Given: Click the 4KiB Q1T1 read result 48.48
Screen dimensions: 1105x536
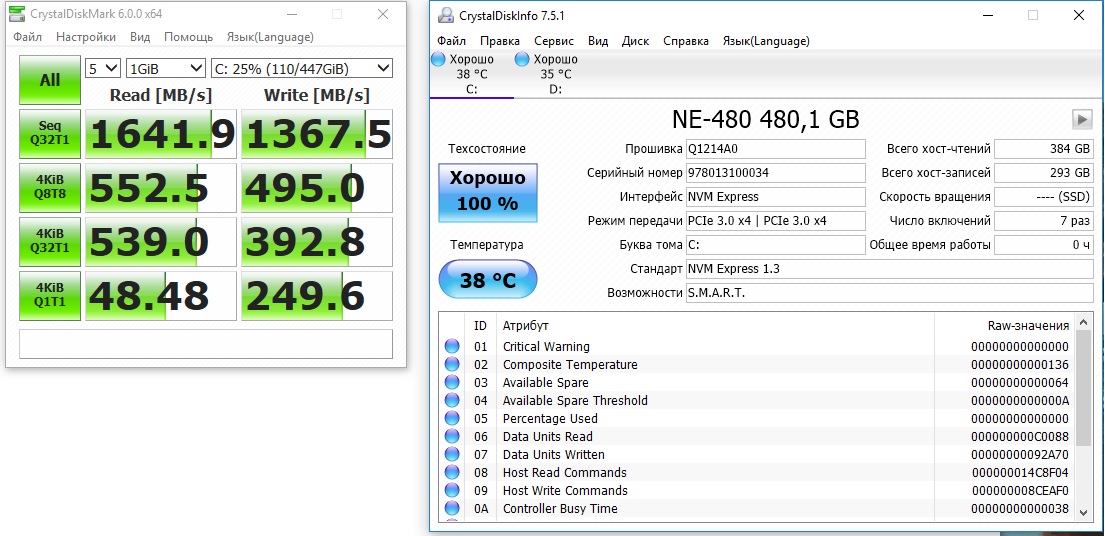Looking at the screenshot, I should click(161, 295).
